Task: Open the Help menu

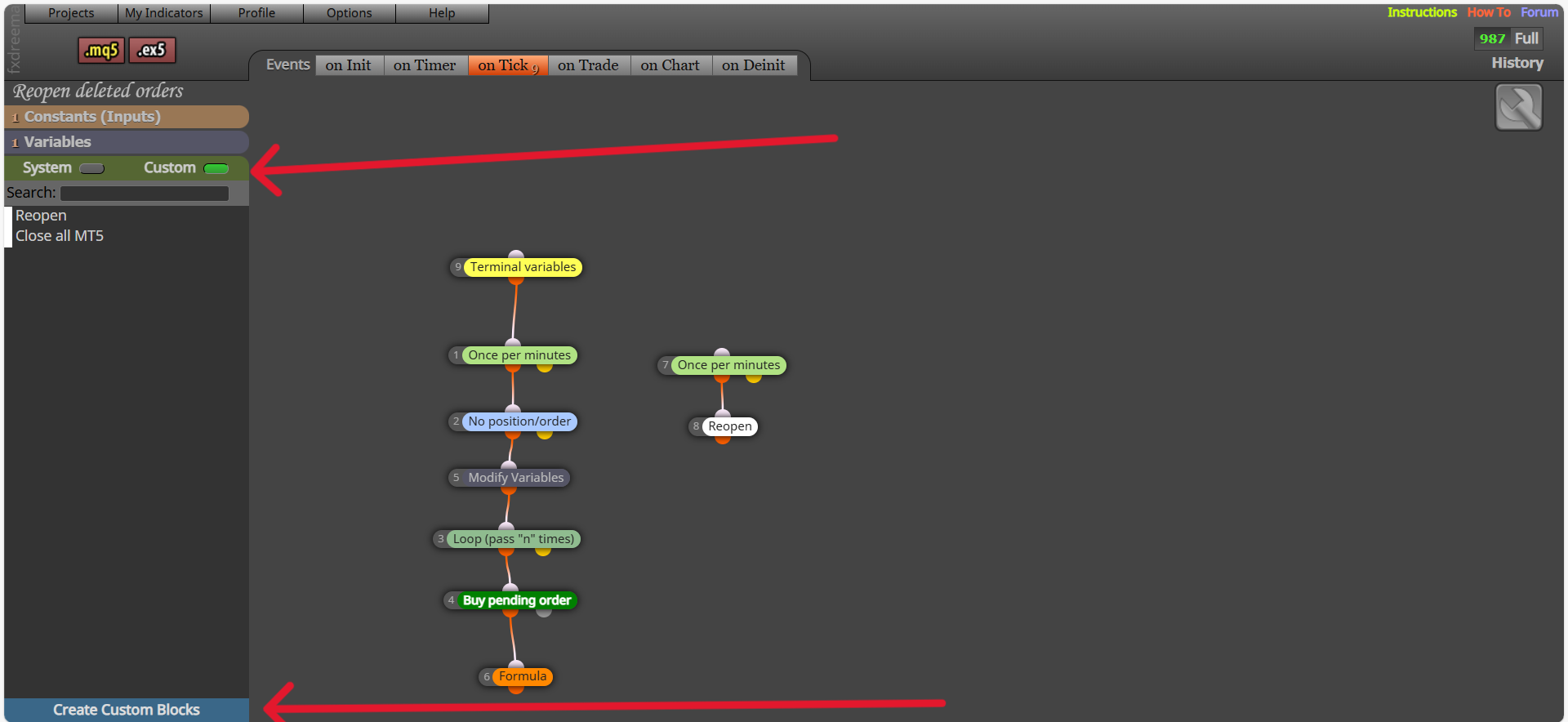Action: [x=442, y=13]
